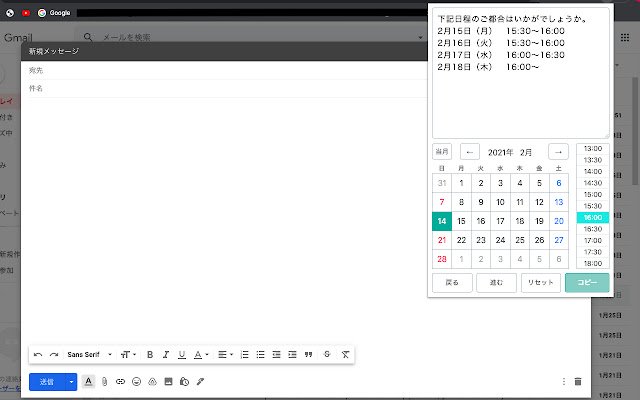The width and height of the screenshot is (640, 400).
Task: Click the Gmail search magnifier icon
Action: [x=88, y=37]
